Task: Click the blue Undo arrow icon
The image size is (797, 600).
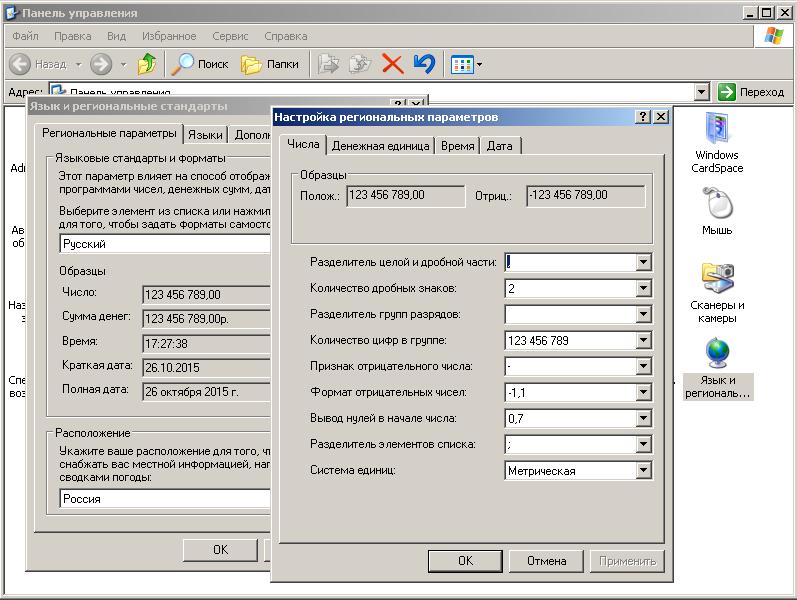Action: coord(424,64)
